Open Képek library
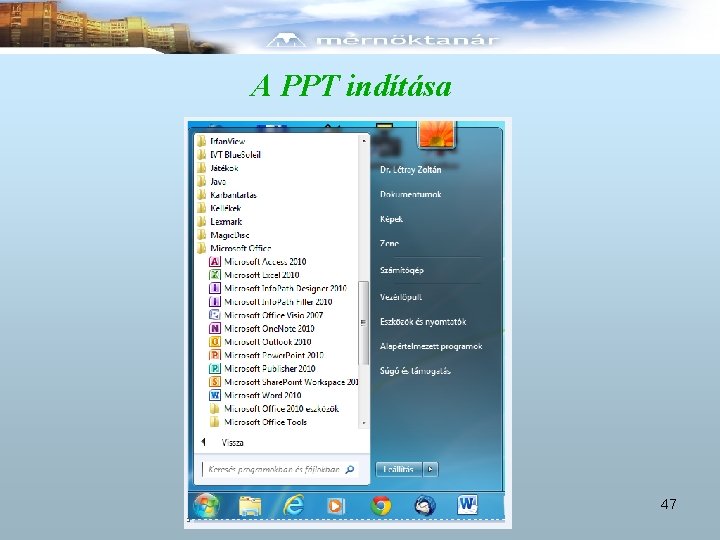 pos(391,219)
